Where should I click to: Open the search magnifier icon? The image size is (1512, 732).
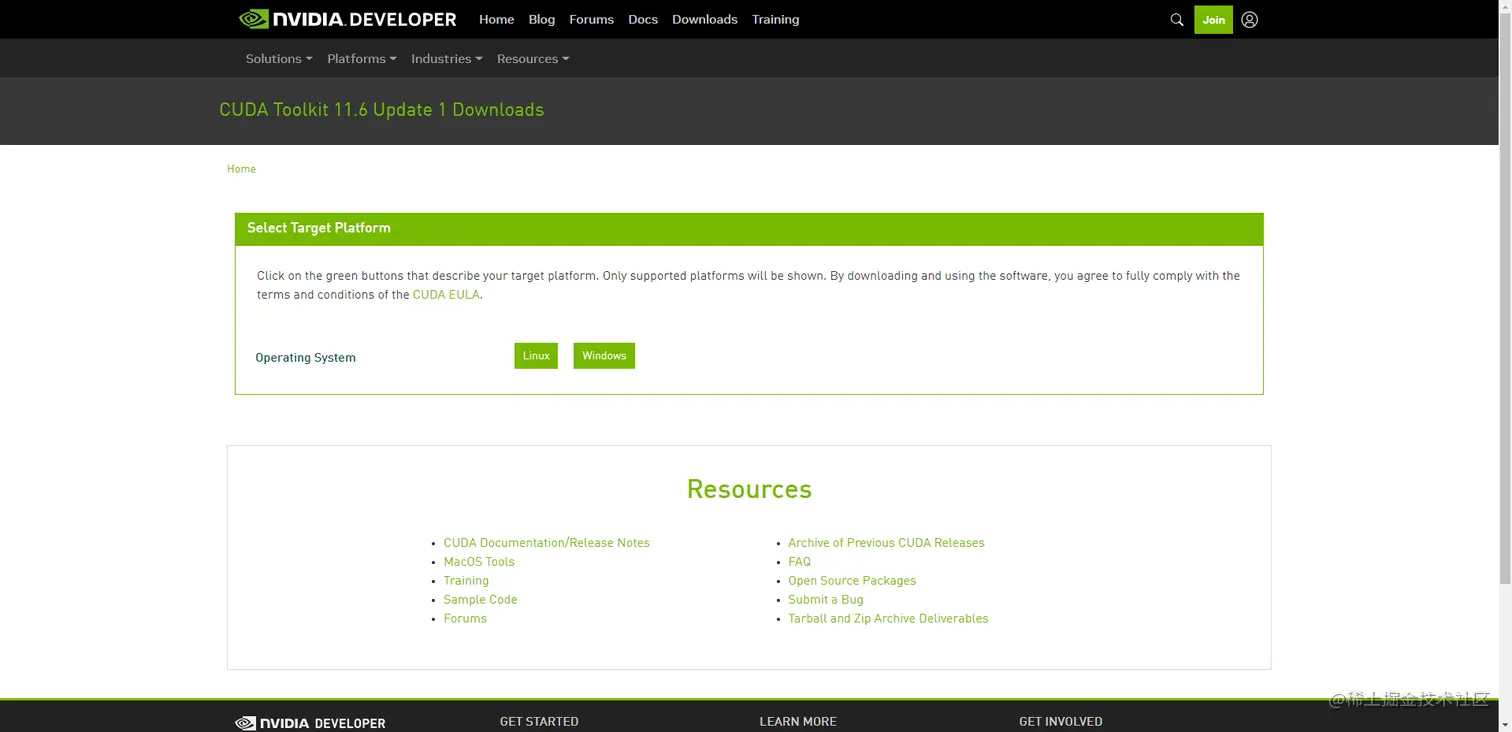(x=1177, y=19)
